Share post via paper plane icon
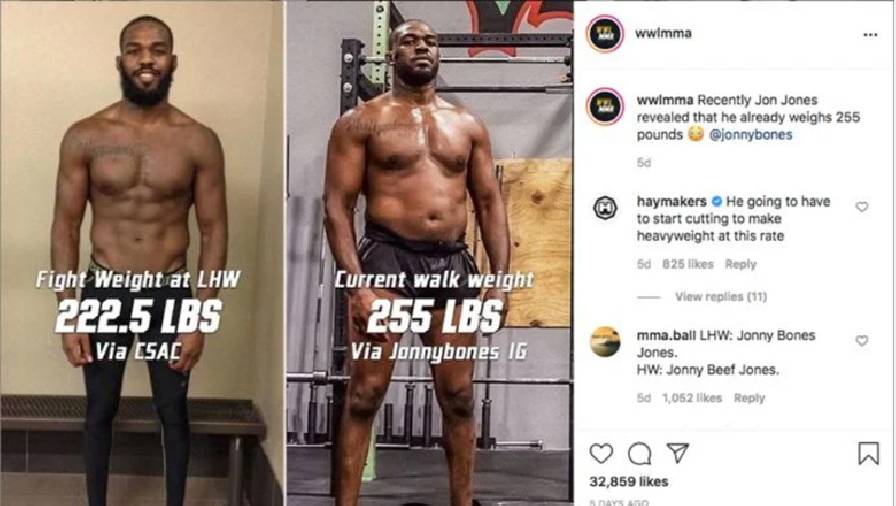The width and height of the screenshot is (896, 506). point(678,452)
